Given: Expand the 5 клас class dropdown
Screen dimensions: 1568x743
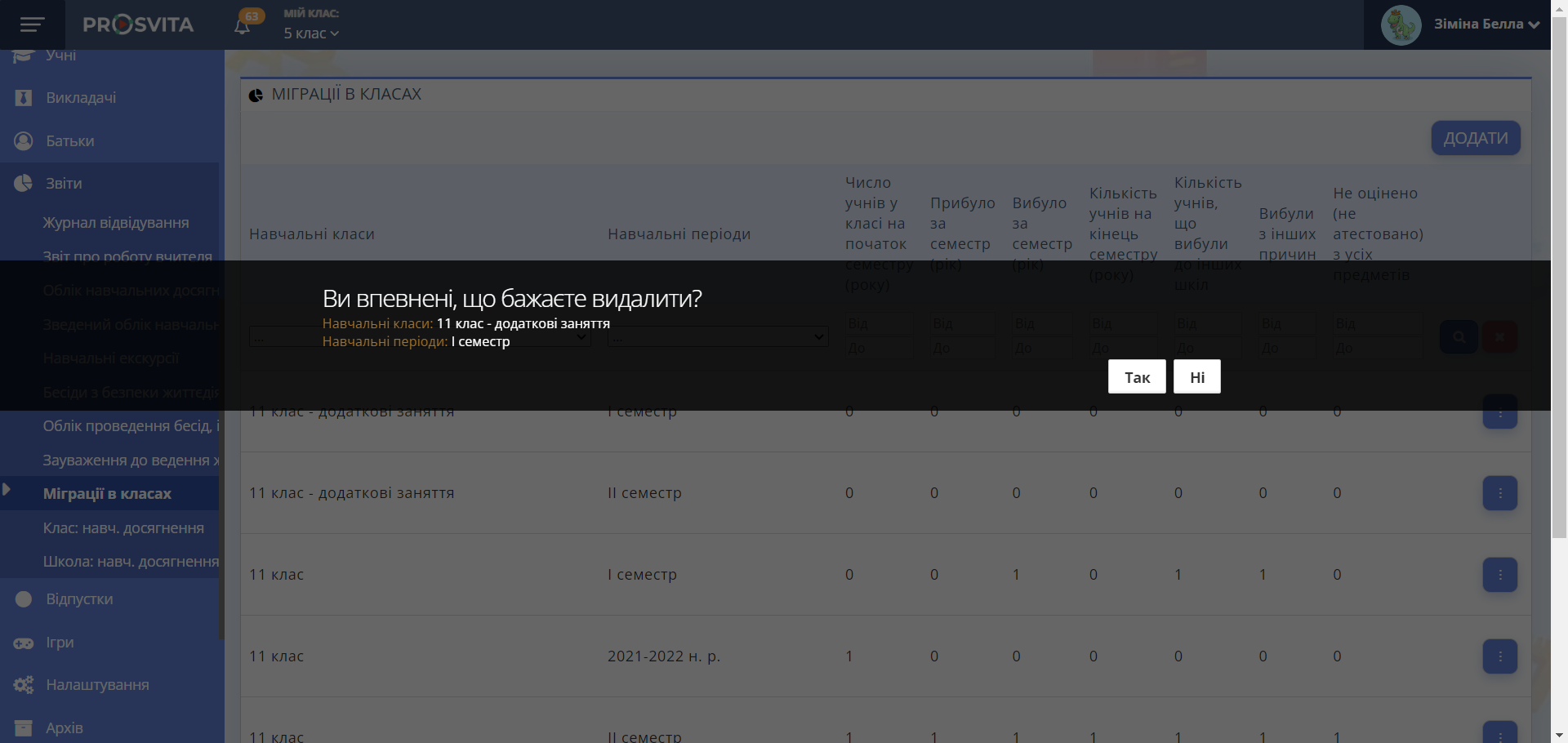Looking at the screenshot, I should click(x=311, y=33).
